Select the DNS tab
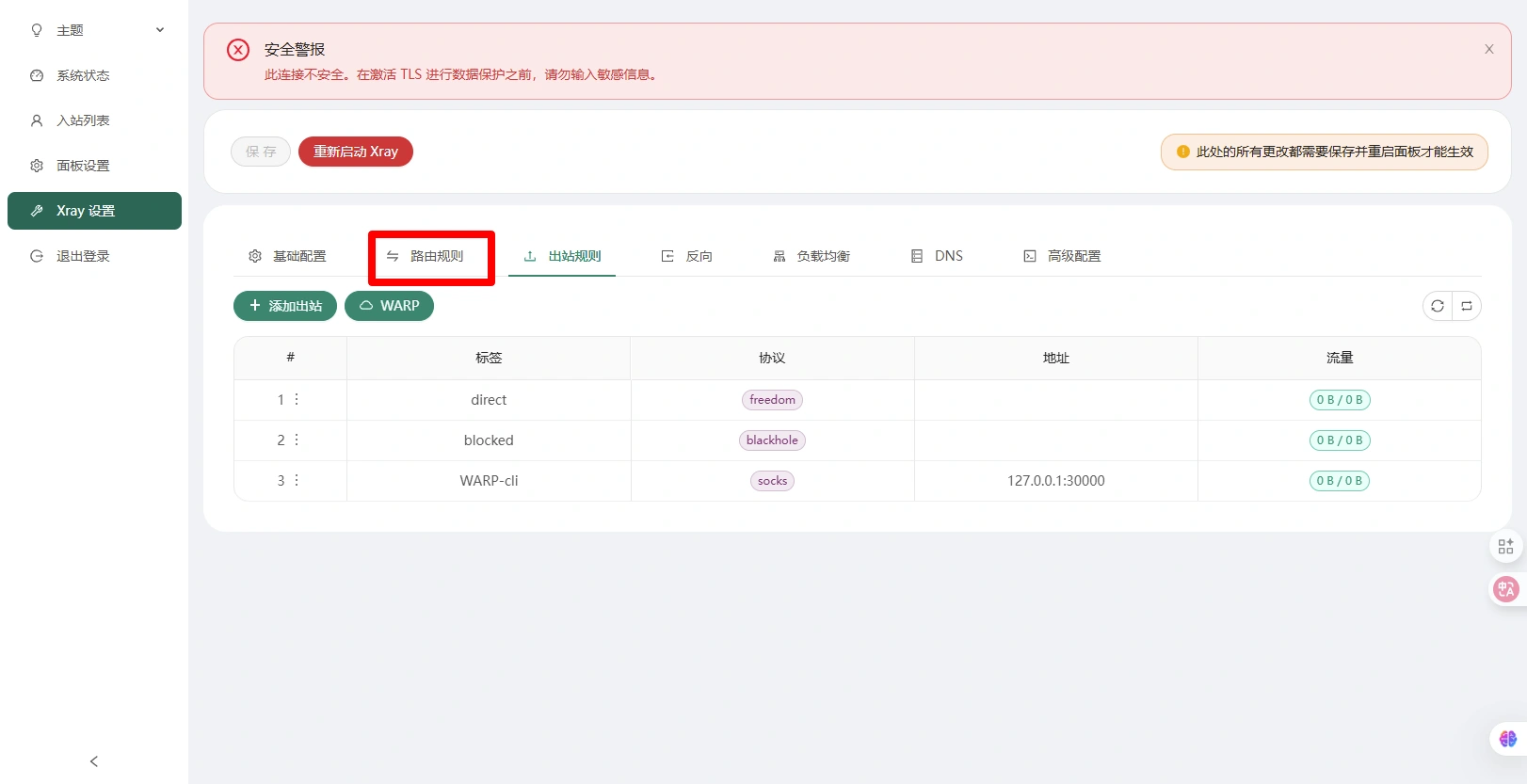The height and width of the screenshot is (784, 1527). pos(937,256)
